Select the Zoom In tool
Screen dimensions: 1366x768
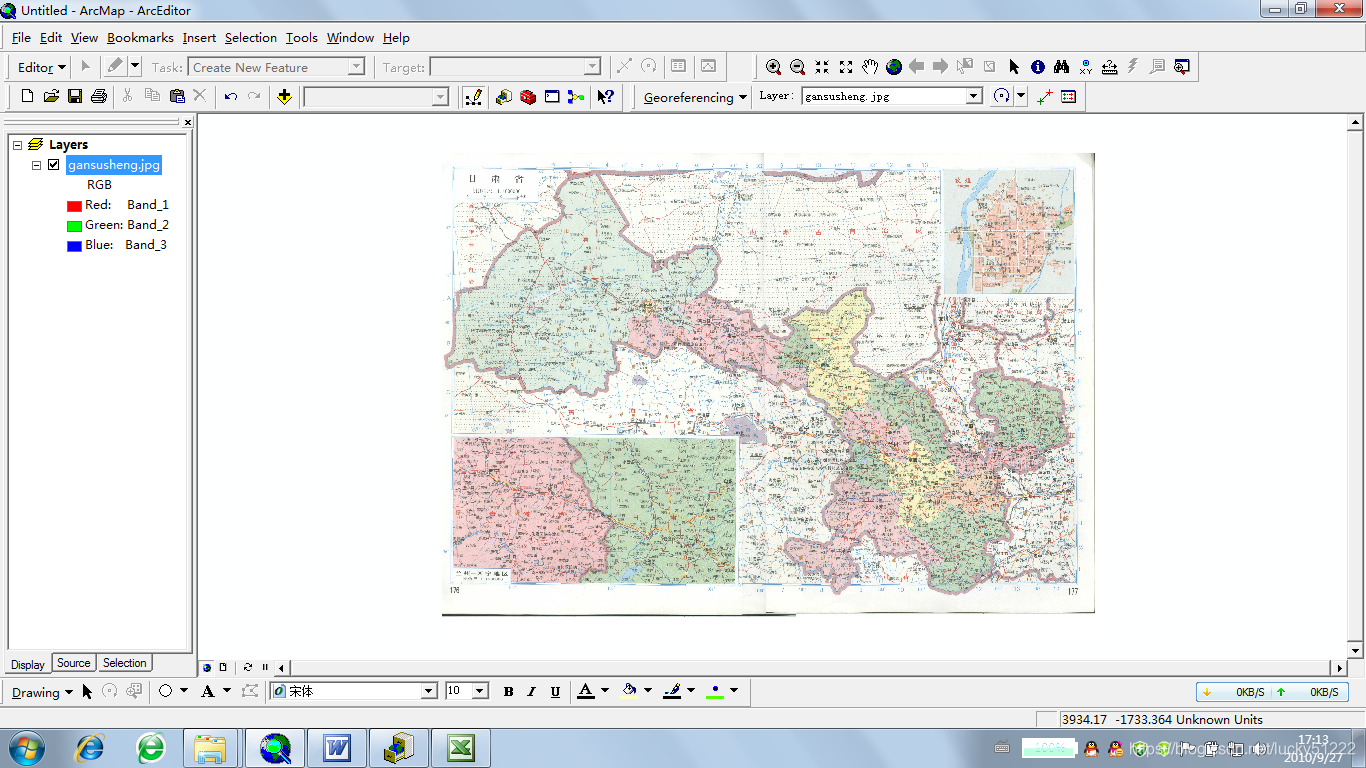(x=773, y=67)
